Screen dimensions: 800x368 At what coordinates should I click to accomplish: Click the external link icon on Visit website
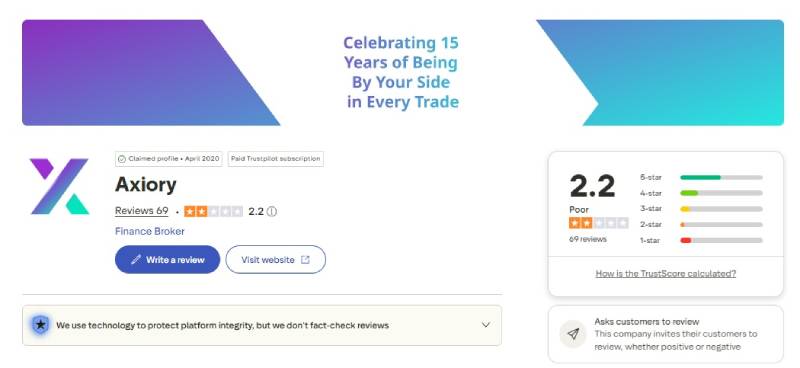[305, 260]
